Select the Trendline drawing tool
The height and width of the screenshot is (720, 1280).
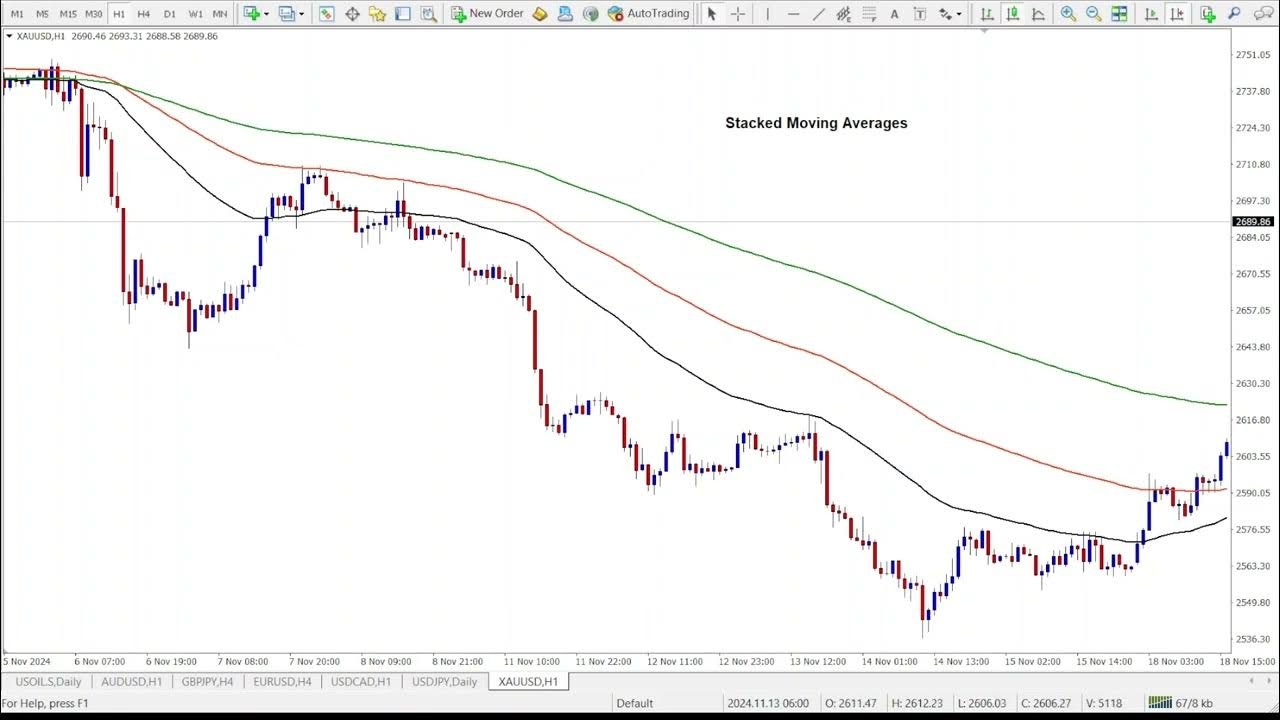pos(819,13)
